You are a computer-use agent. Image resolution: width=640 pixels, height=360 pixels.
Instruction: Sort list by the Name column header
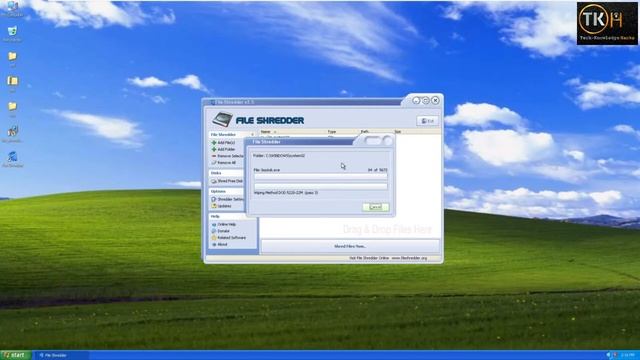tap(265, 132)
